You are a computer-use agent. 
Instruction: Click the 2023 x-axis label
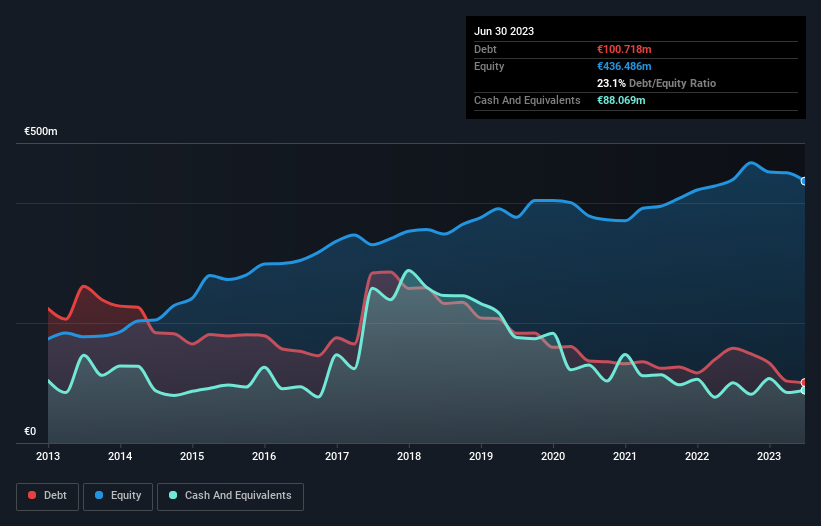point(769,456)
